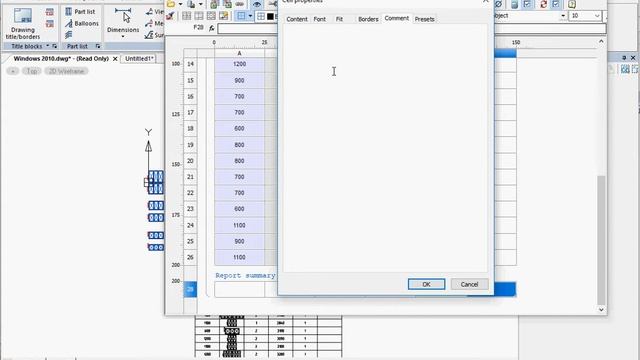Click the stacked-lines icon below Balloons
The width and height of the screenshot is (640, 360).
click(x=69, y=35)
